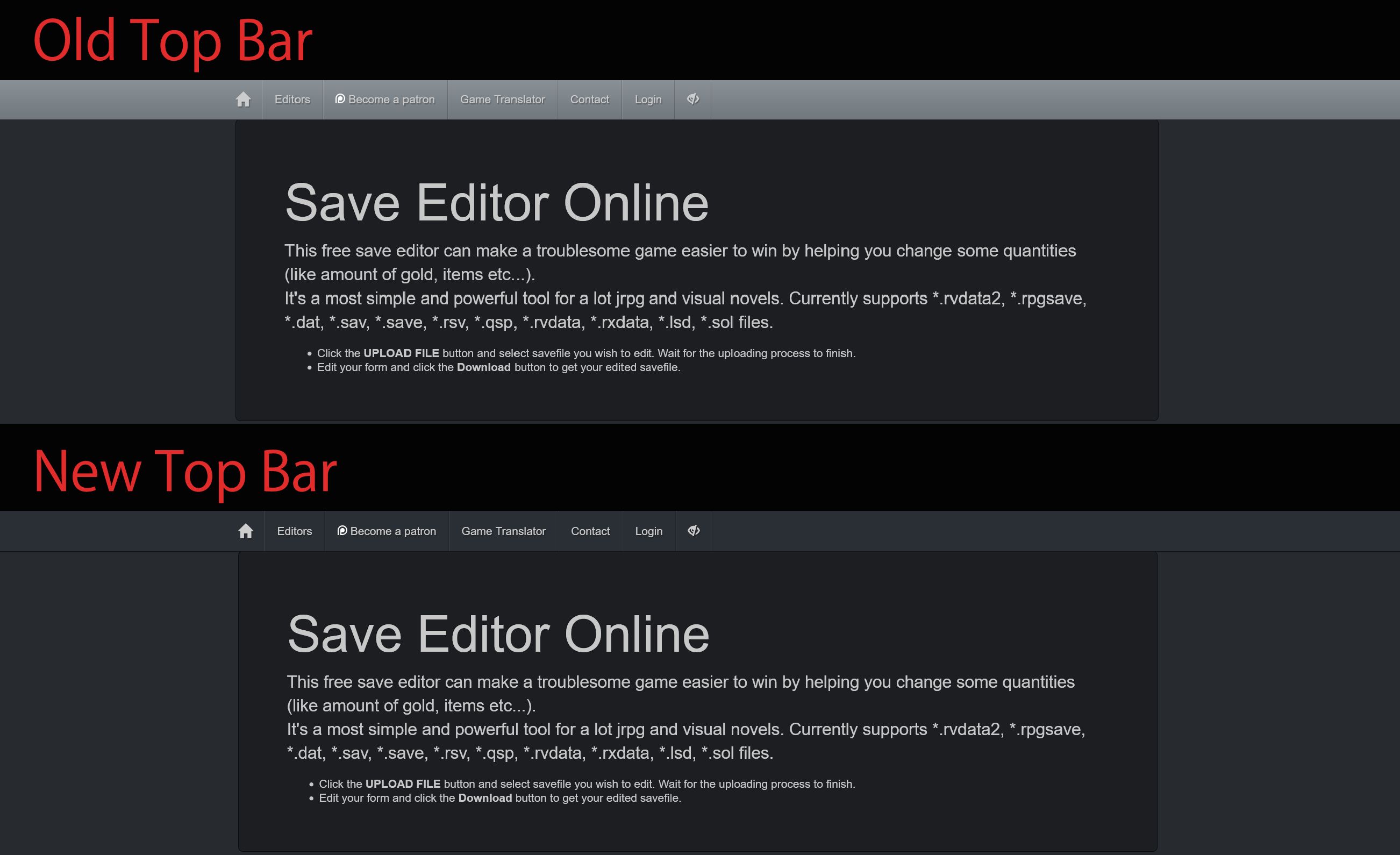
Task: Click the Game Translator tab in New Top Bar
Action: 503,530
